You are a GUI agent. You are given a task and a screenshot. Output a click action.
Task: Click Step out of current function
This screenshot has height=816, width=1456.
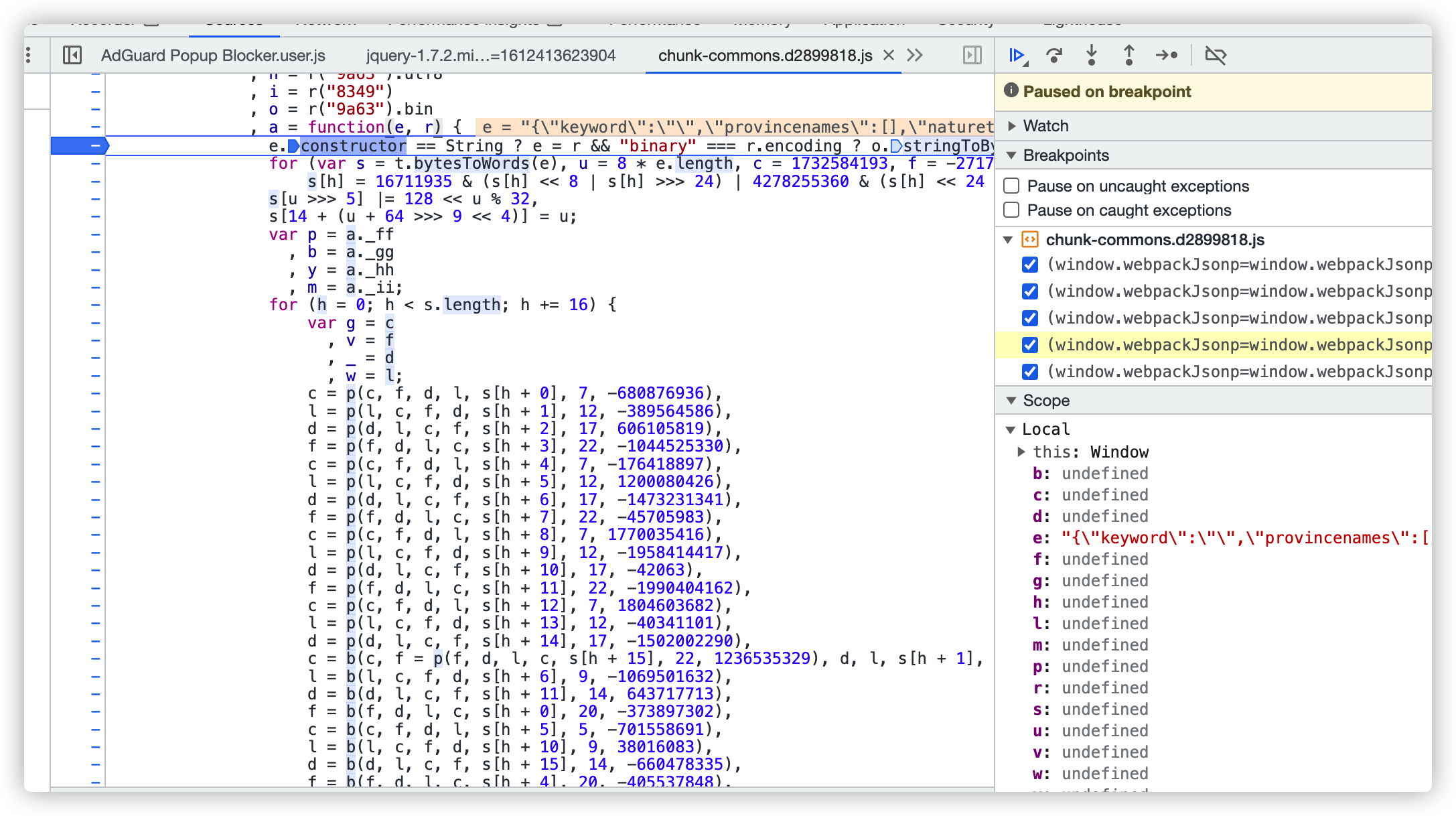[1129, 56]
